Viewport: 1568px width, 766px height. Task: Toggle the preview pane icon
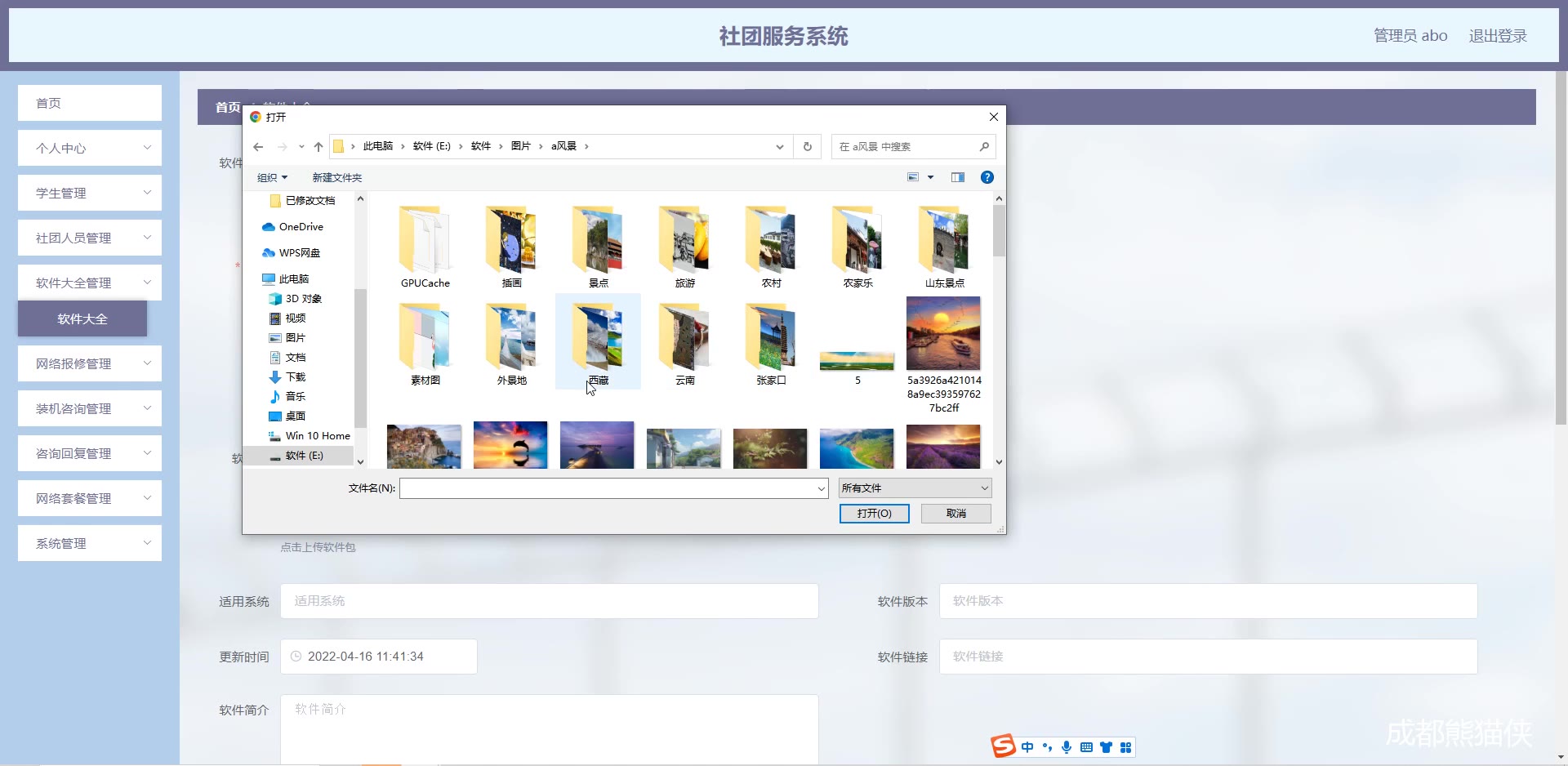pyautogui.click(x=957, y=177)
